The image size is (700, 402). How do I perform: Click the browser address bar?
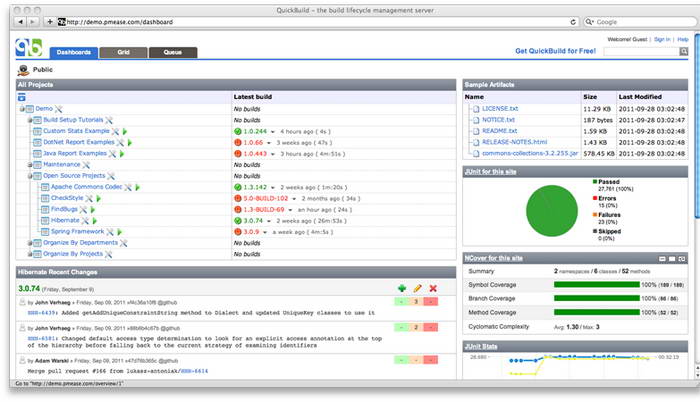pos(317,22)
